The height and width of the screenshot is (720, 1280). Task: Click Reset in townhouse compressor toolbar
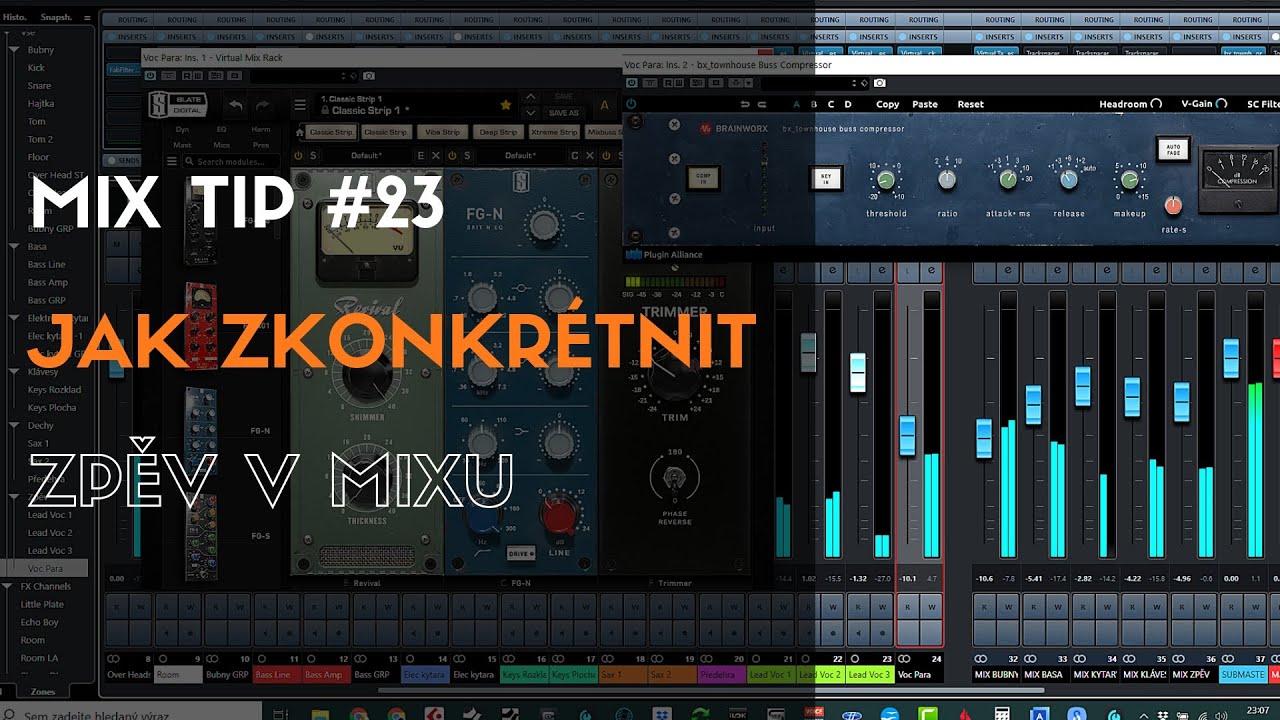pyautogui.click(x=970, y=104)
